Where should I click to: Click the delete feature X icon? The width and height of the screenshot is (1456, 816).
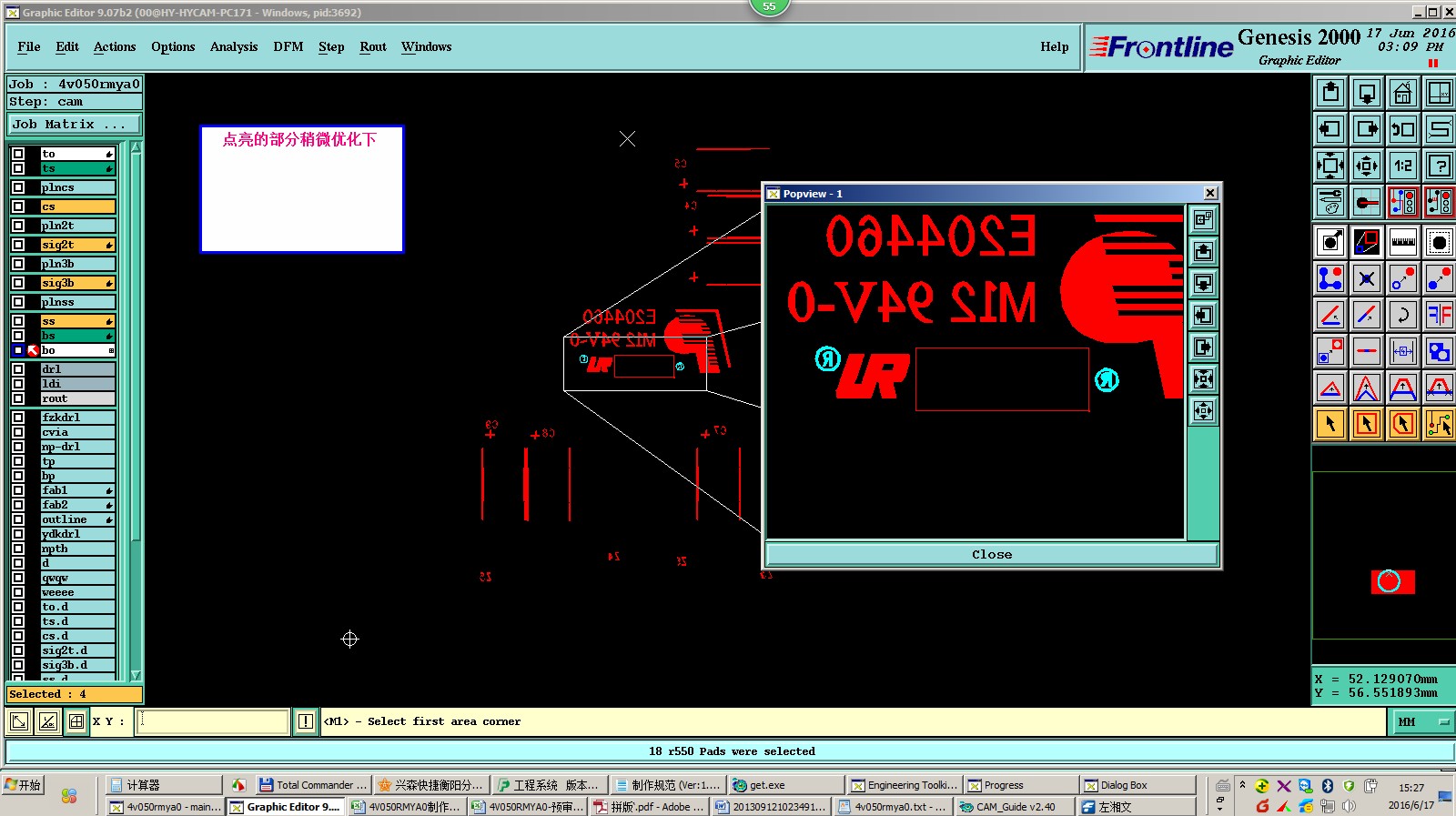click(x=1367, y=278)
